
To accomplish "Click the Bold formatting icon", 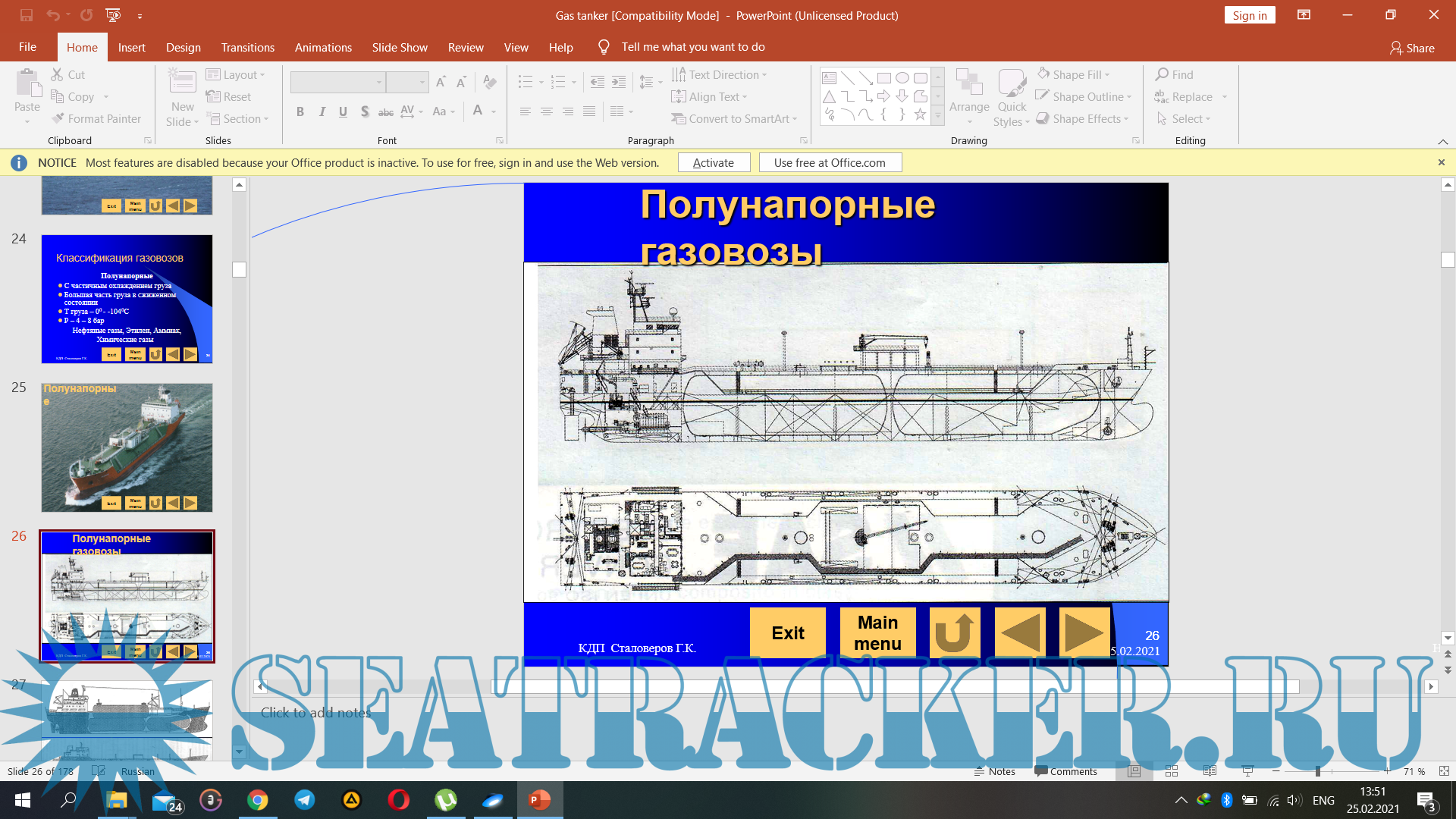I will click(x=300, y=112).
